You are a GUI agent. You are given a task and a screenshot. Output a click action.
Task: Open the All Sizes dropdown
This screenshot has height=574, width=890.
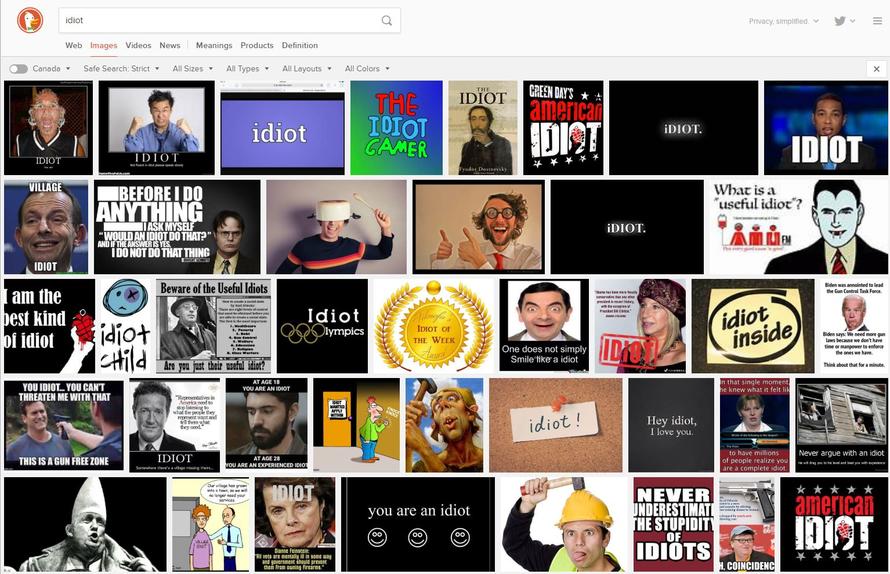[192, 69]
